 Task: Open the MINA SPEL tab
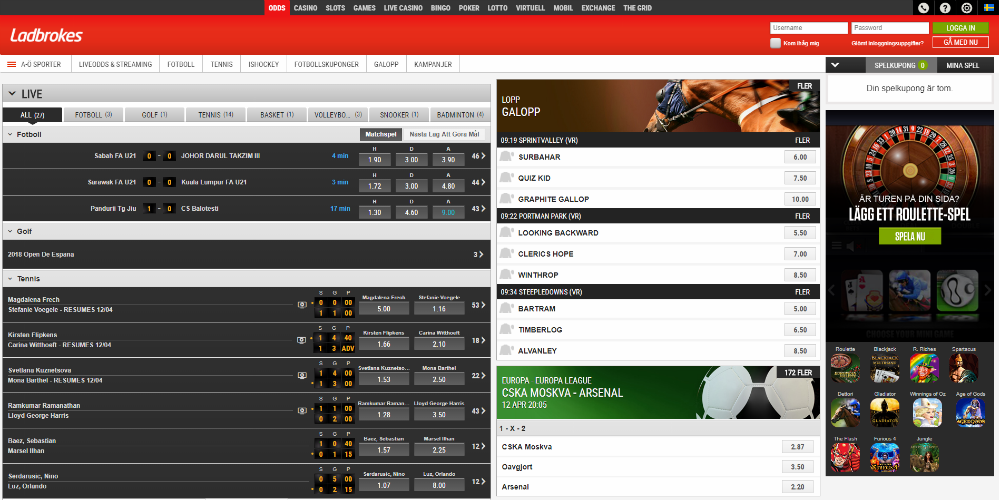pyautogui.click(x=963, y=65)
